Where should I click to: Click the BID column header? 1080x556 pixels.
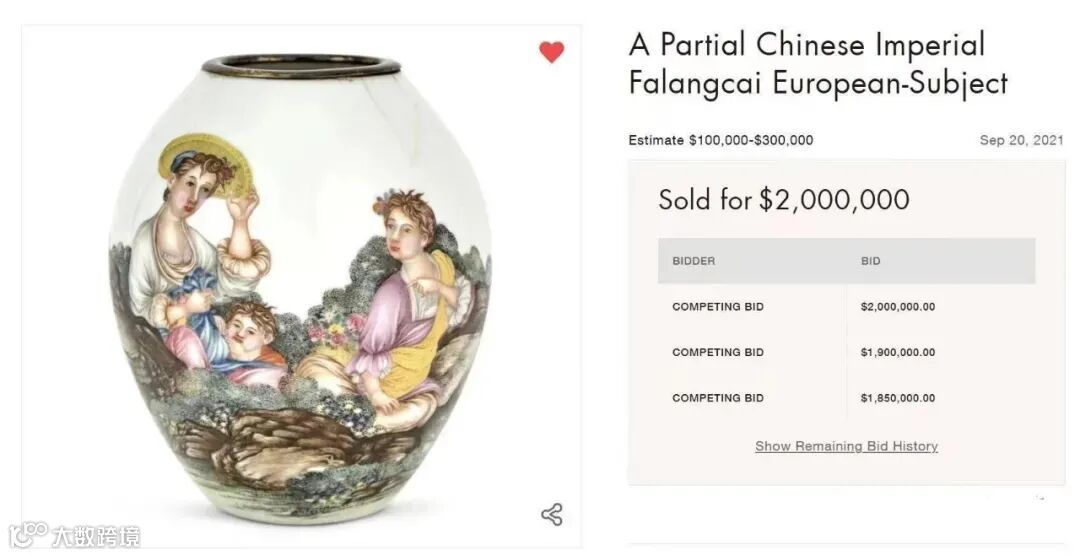[x=871, y=261]
